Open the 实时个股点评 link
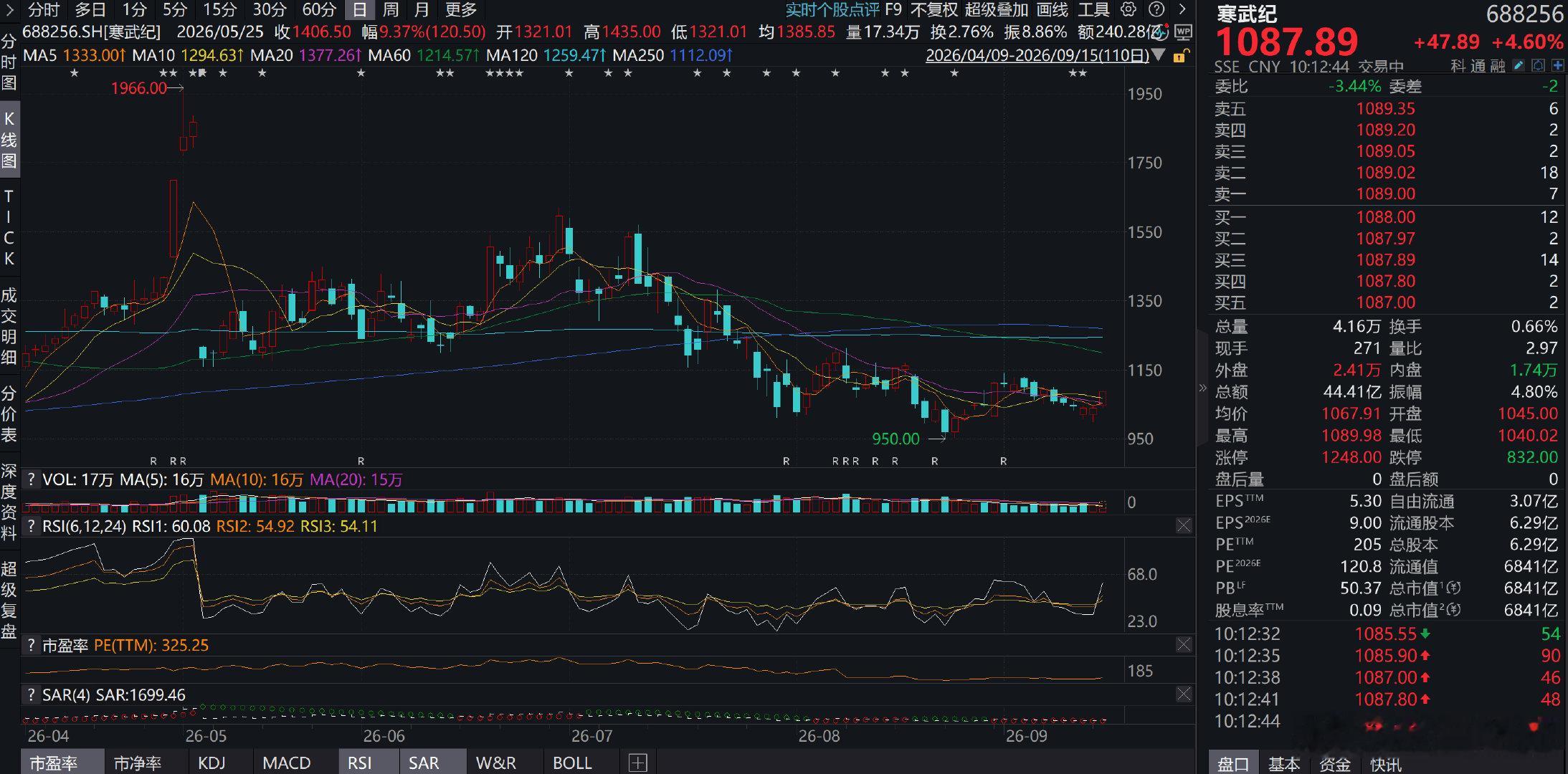Image resolution: width=1568 pixels, height=774 pixels. pyautogui.click(x=832, y=10)
